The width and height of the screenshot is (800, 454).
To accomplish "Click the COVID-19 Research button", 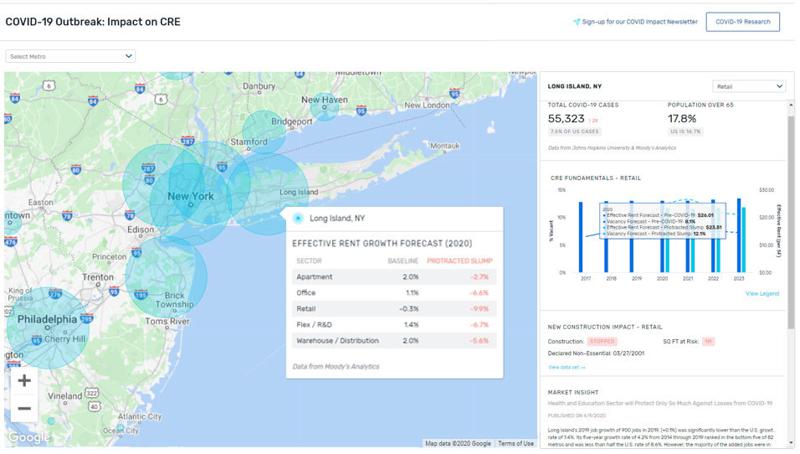I will 743,22.
